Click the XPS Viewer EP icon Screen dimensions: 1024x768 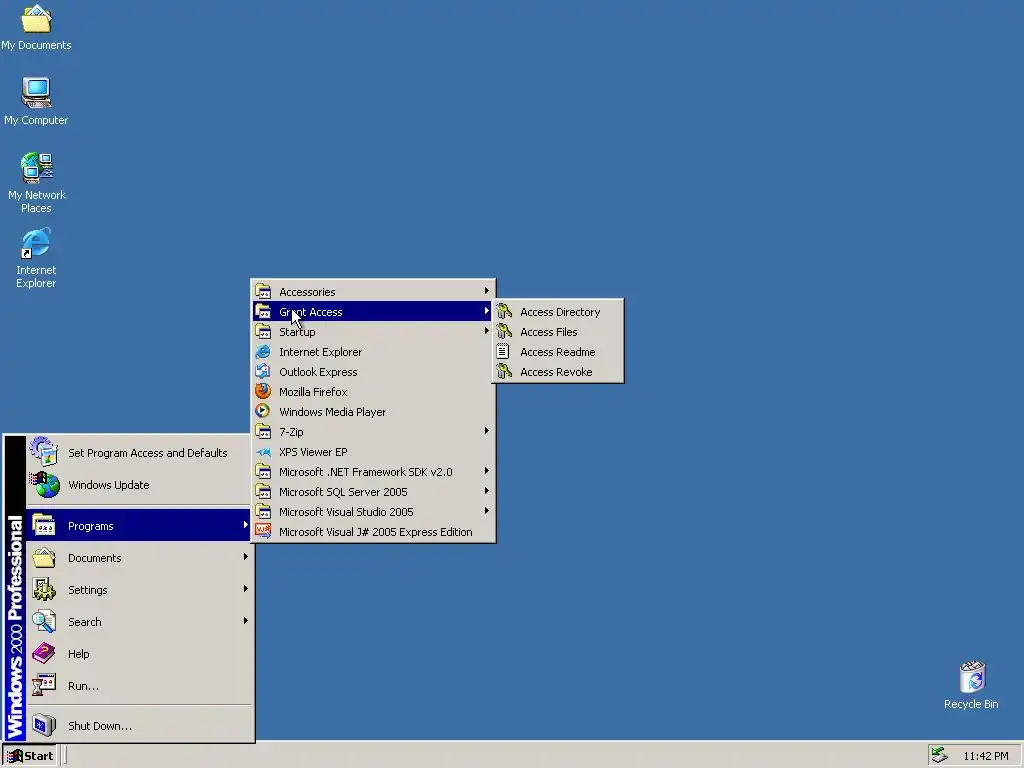(x=263, y=451)
